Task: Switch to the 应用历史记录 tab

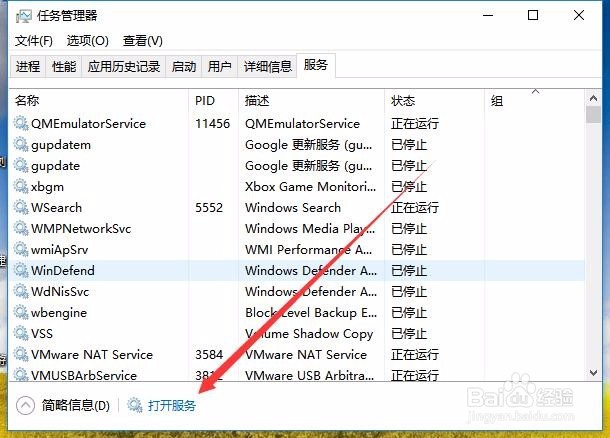Action: (124, 67)
